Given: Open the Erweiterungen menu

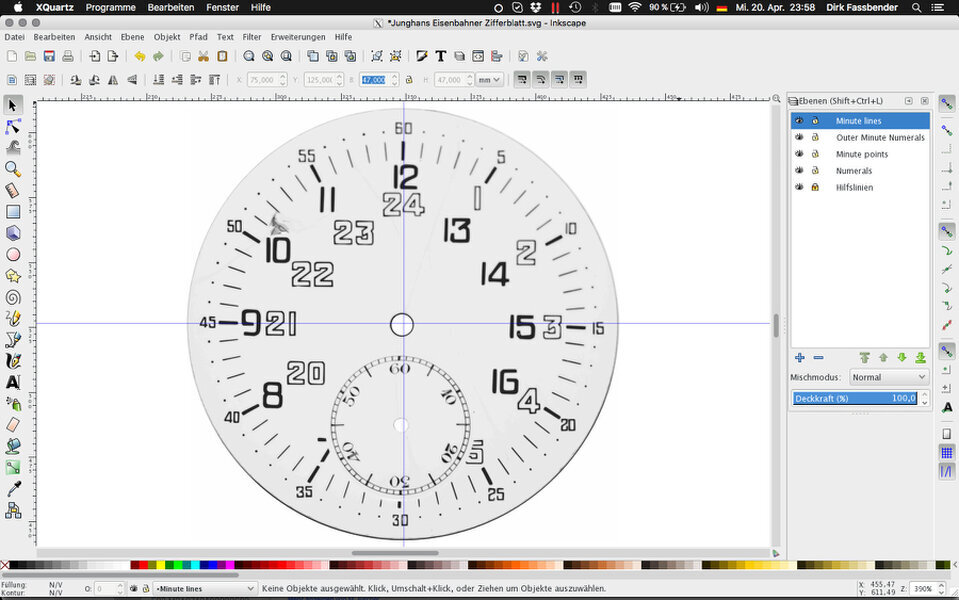Looking at the screenshot, I should click(x=298, y=37).
